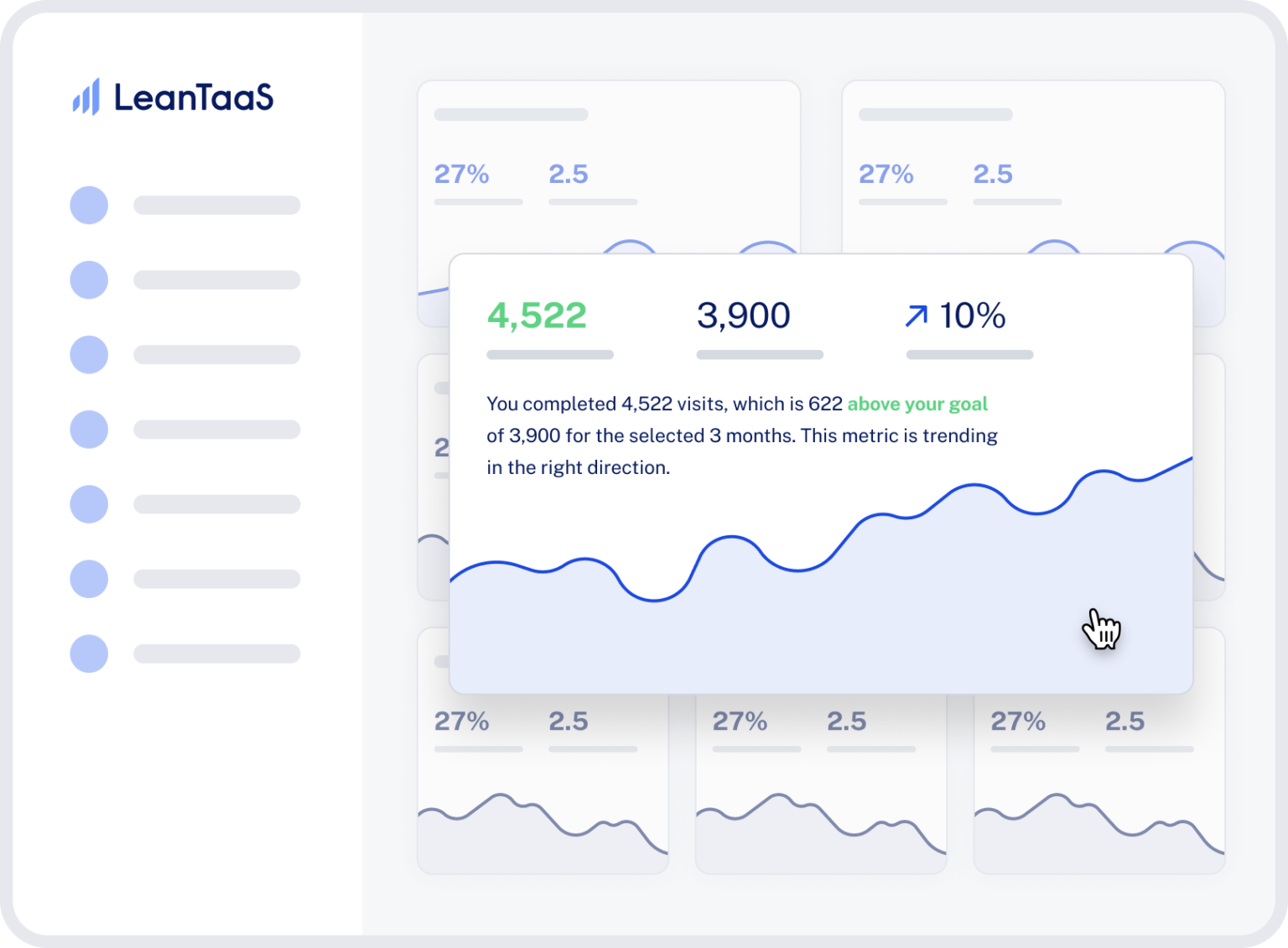Click the LeanTaaS brand name text
This screenshot has width=1288, height=948.
coord(194,98)
